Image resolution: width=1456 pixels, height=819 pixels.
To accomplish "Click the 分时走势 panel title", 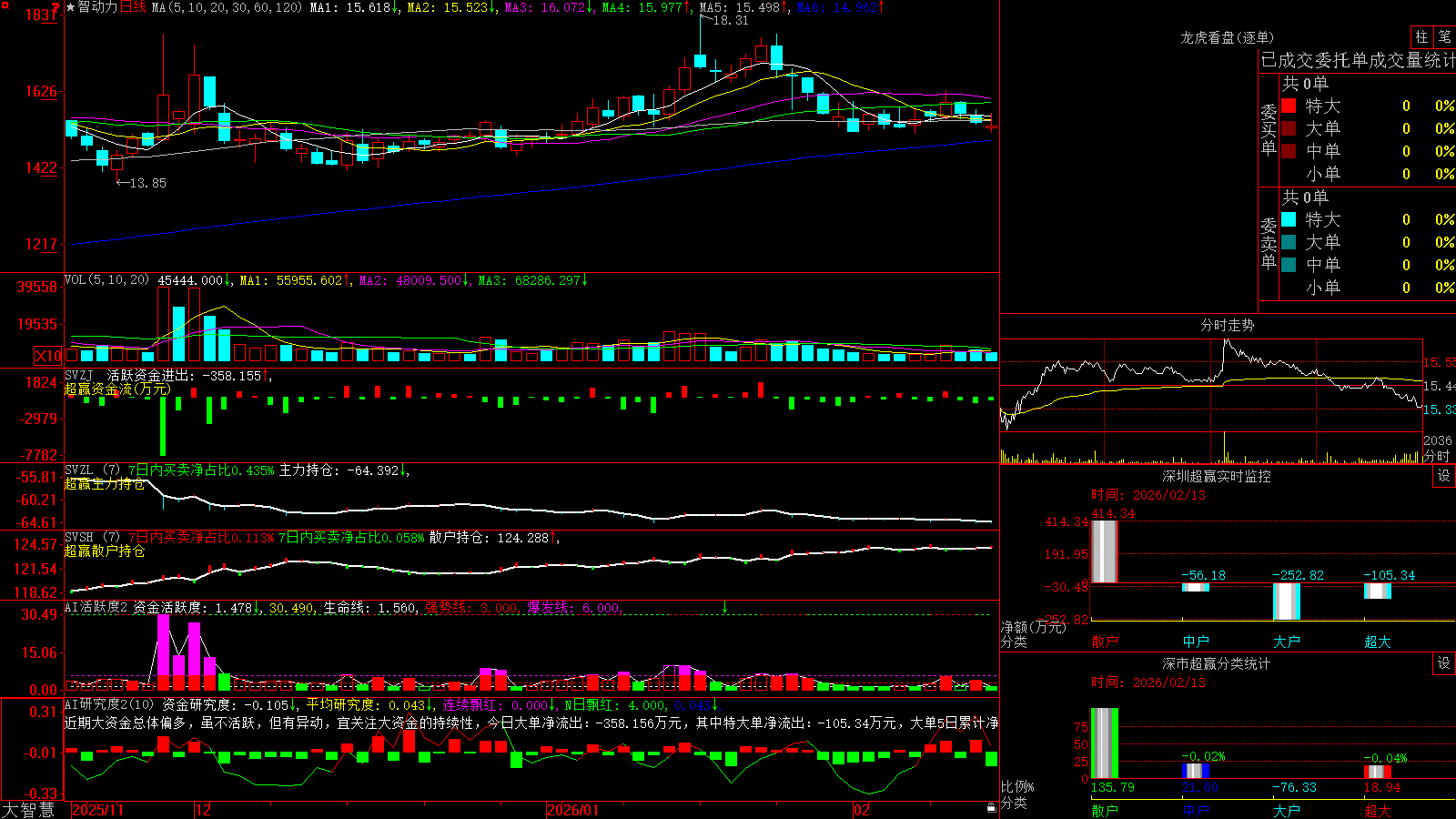I will (1227, 325).
